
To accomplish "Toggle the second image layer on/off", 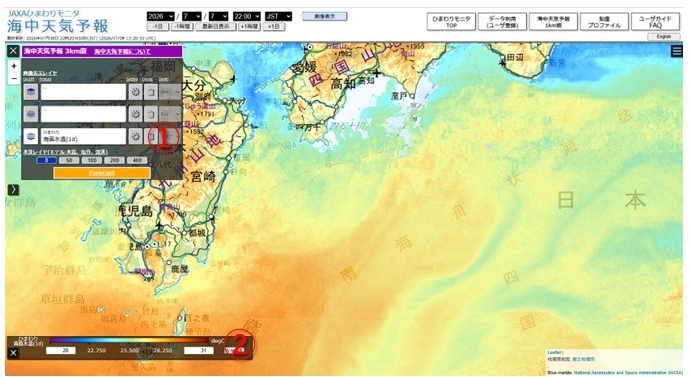I will (x=30, y=114).
